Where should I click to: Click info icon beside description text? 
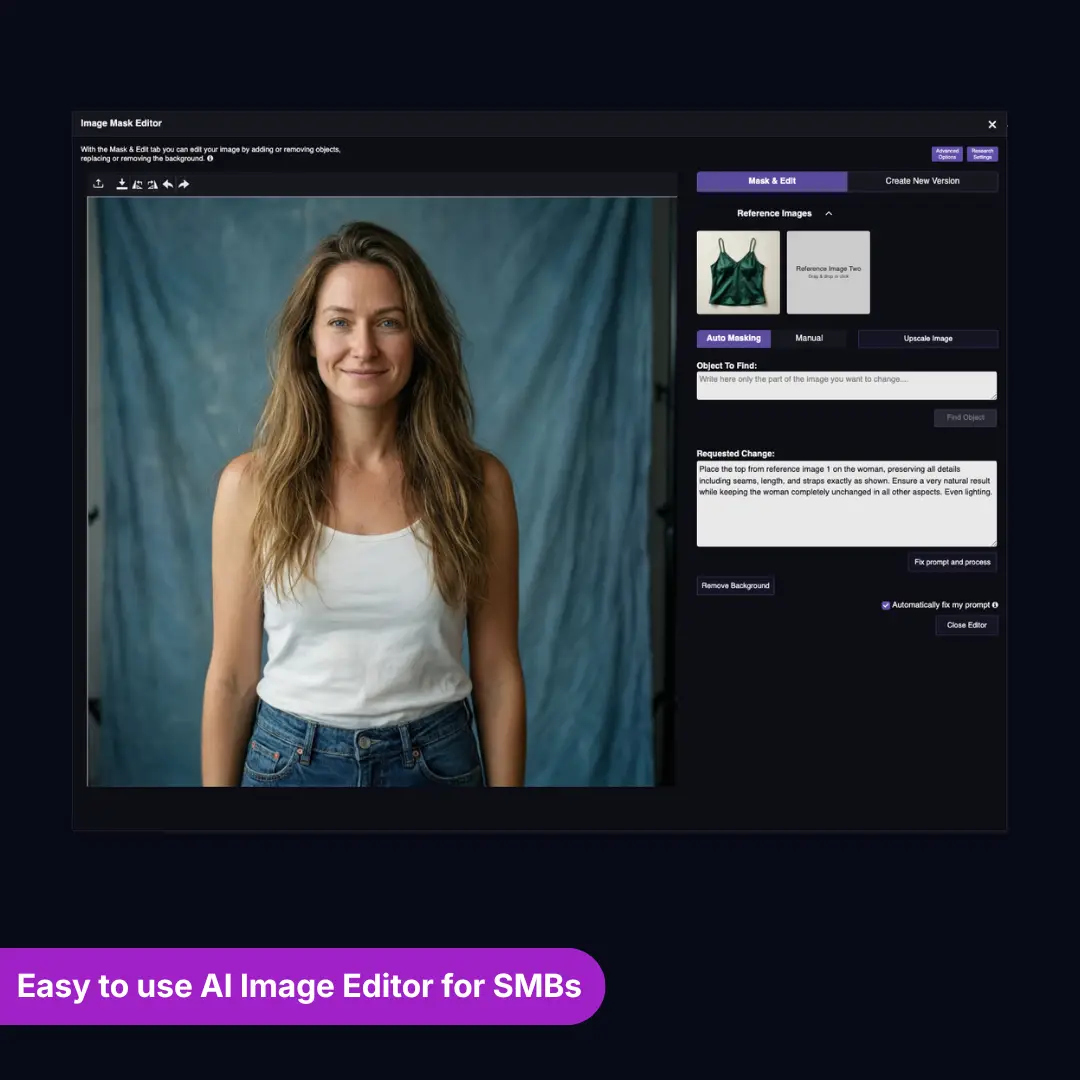coord(210,158)
